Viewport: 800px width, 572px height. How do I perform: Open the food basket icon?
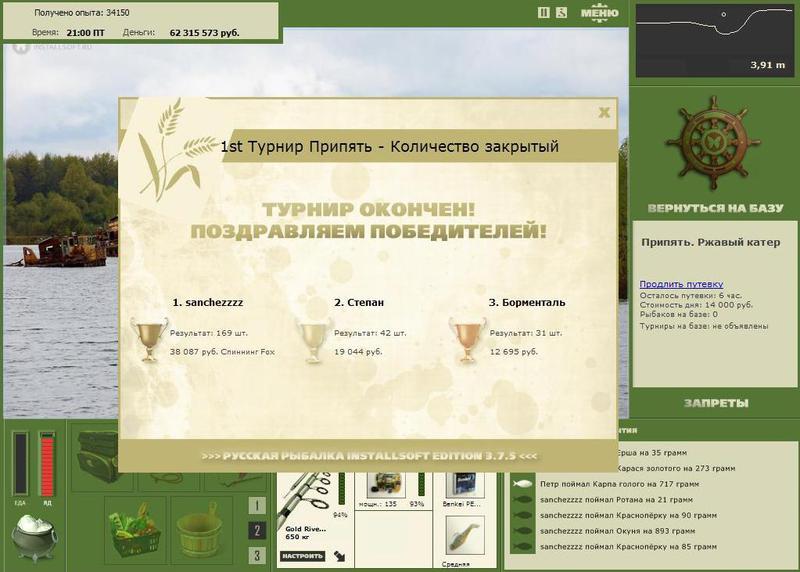tap(134, 531)
